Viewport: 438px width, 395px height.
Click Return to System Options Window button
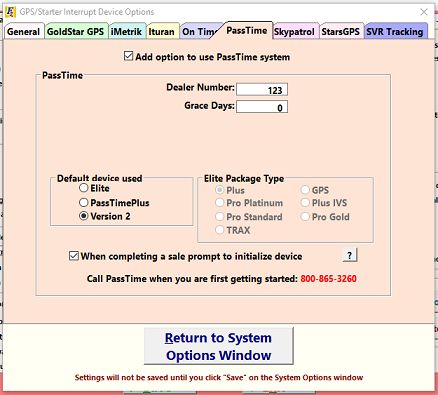point(218,346)
